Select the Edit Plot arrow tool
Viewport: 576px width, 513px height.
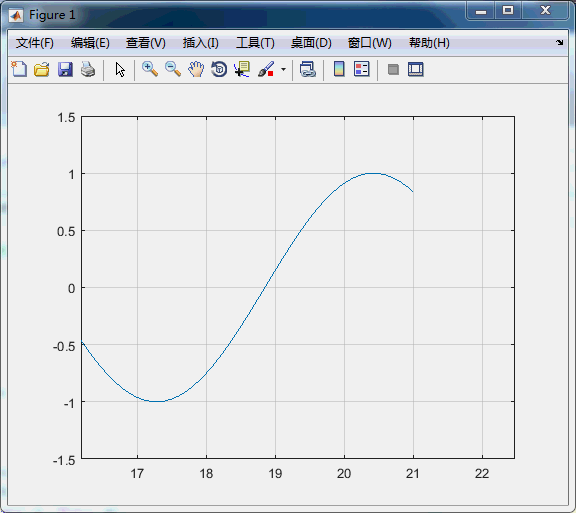point(120,69)
